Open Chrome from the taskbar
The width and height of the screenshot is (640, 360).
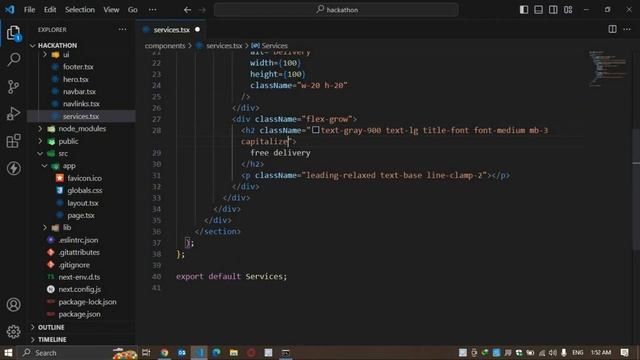[x=164, y=353]
